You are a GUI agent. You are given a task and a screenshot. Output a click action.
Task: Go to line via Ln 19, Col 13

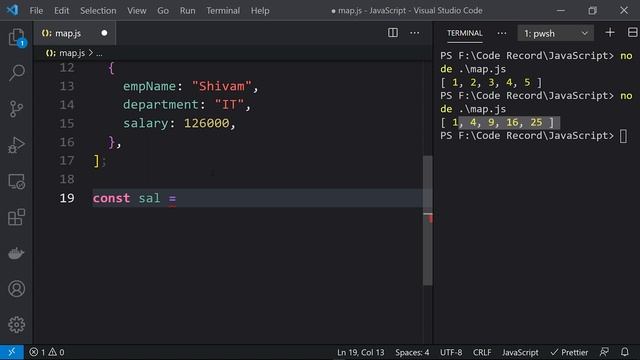click(x=361, y=352)
